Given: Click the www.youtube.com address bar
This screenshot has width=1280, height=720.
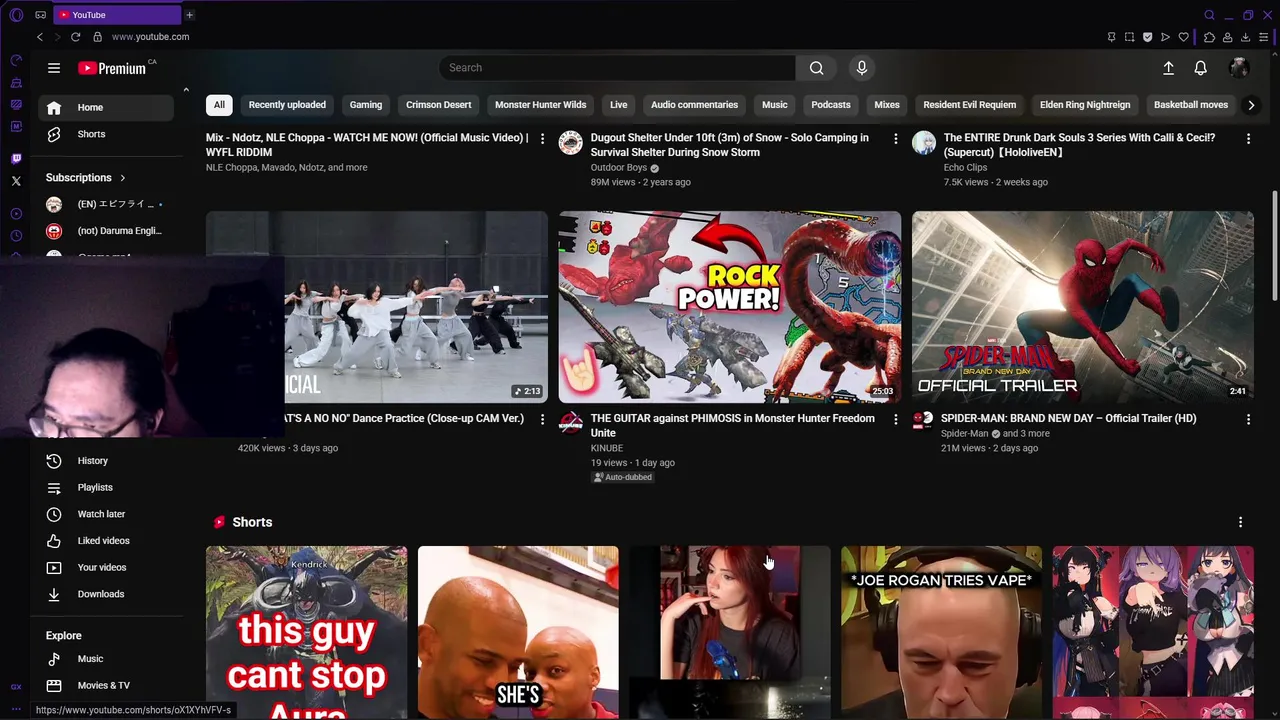Looking at the screenshot, I should [150, 37].
